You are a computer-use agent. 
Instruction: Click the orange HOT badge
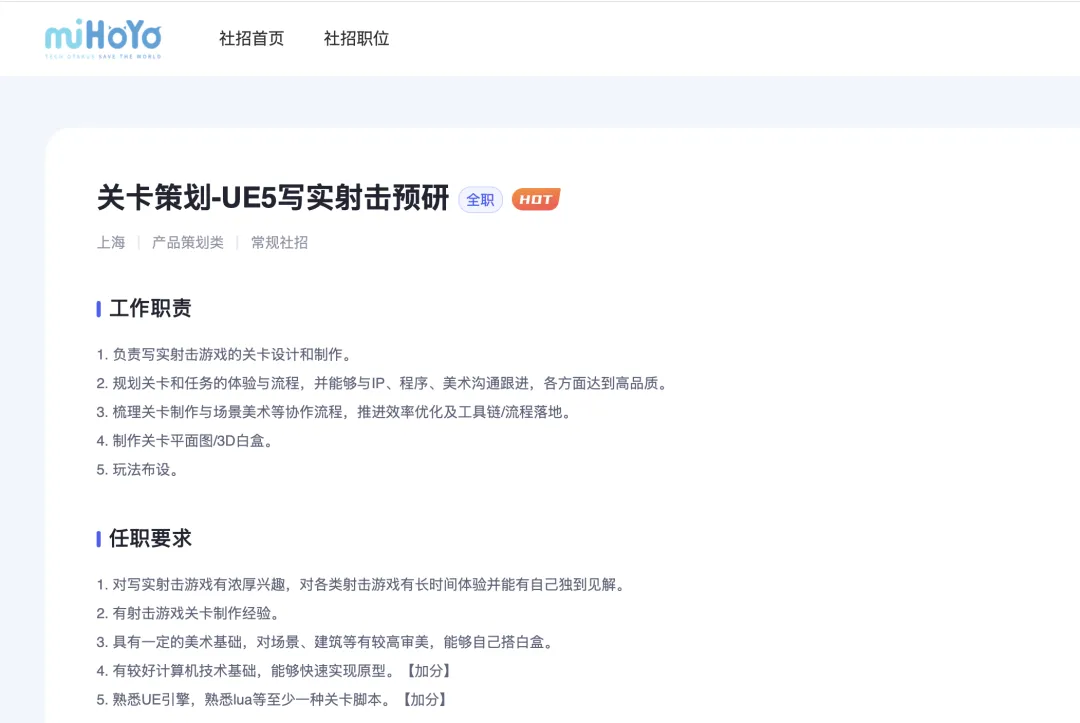[x=536, y=199]
